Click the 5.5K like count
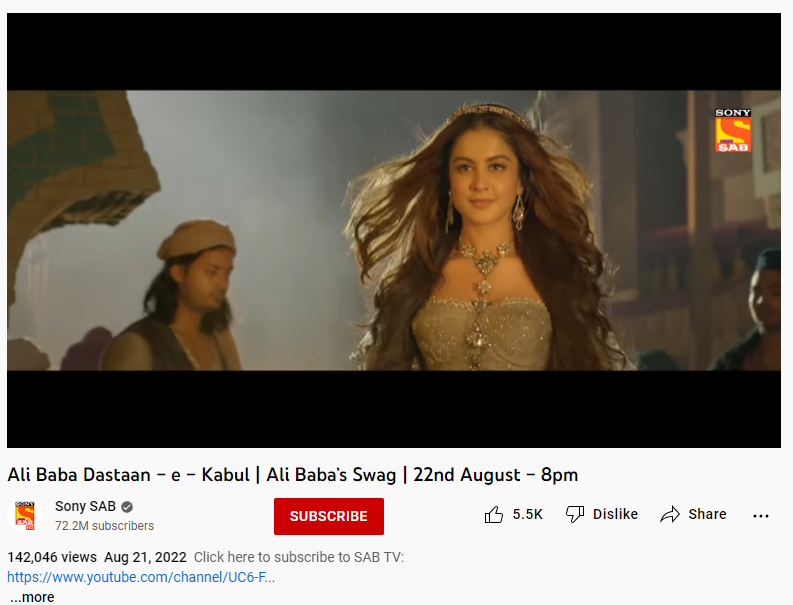 pos(527,514)
